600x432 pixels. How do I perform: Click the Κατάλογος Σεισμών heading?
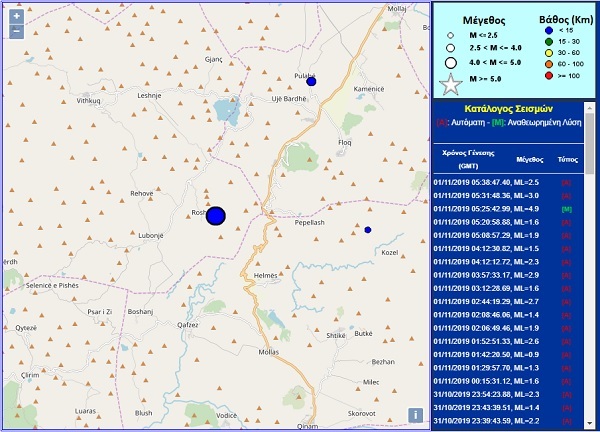click(x=510, y=109)
